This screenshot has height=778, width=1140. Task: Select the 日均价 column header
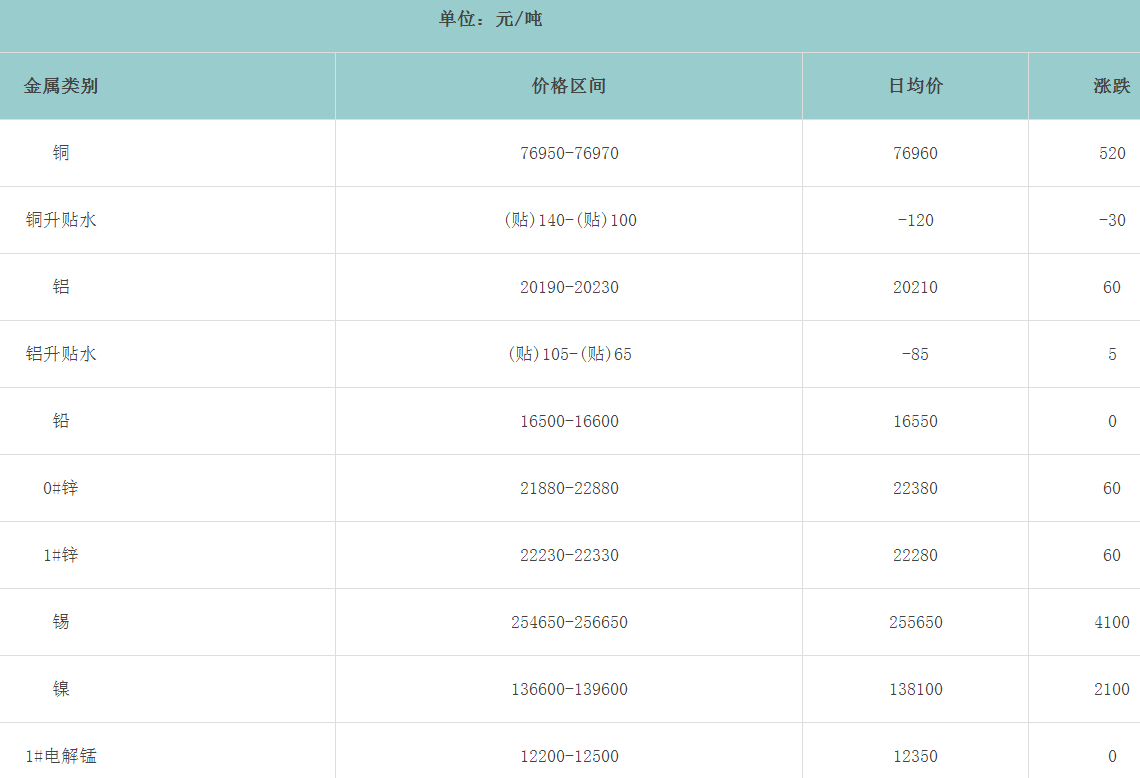click(x=915, y=86)
